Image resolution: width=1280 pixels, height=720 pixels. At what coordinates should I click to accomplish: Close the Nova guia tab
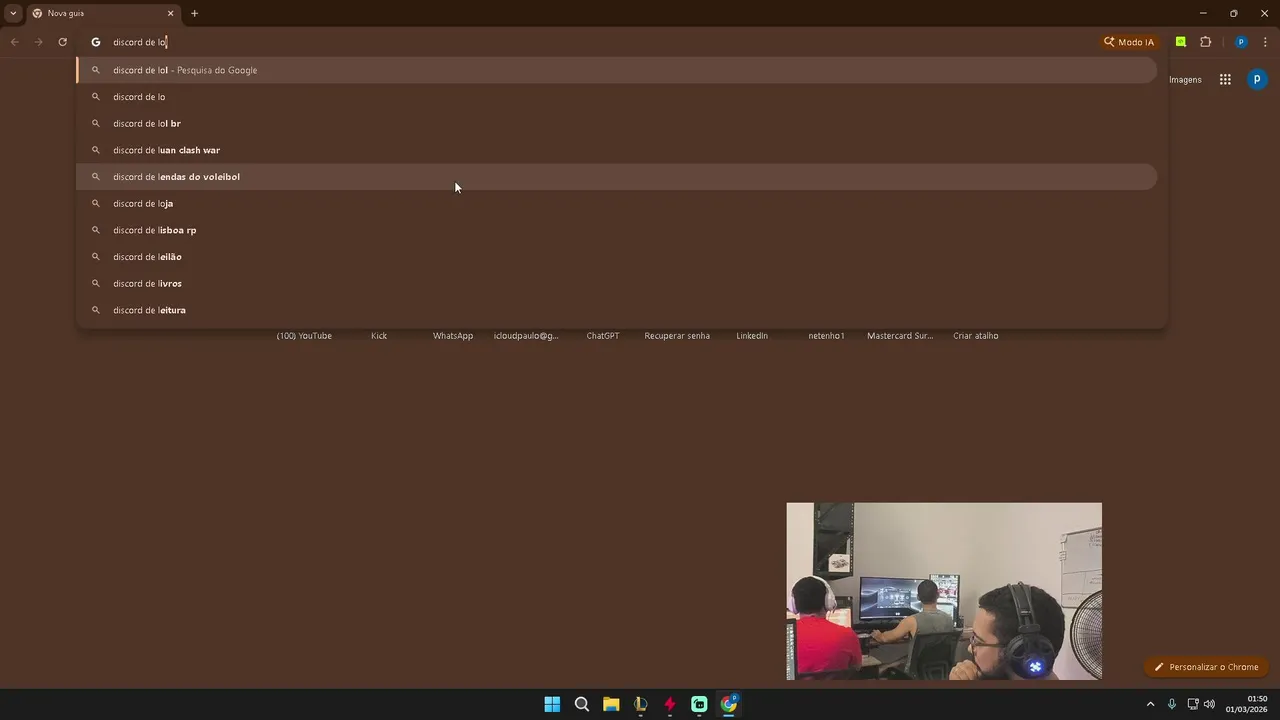(170, 13)
